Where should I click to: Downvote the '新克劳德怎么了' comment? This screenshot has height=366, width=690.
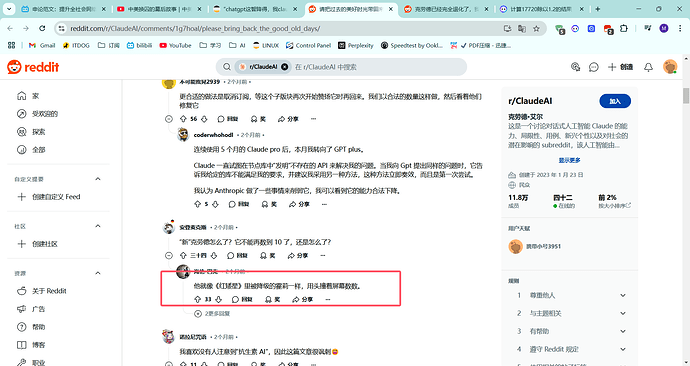(214, 255)
